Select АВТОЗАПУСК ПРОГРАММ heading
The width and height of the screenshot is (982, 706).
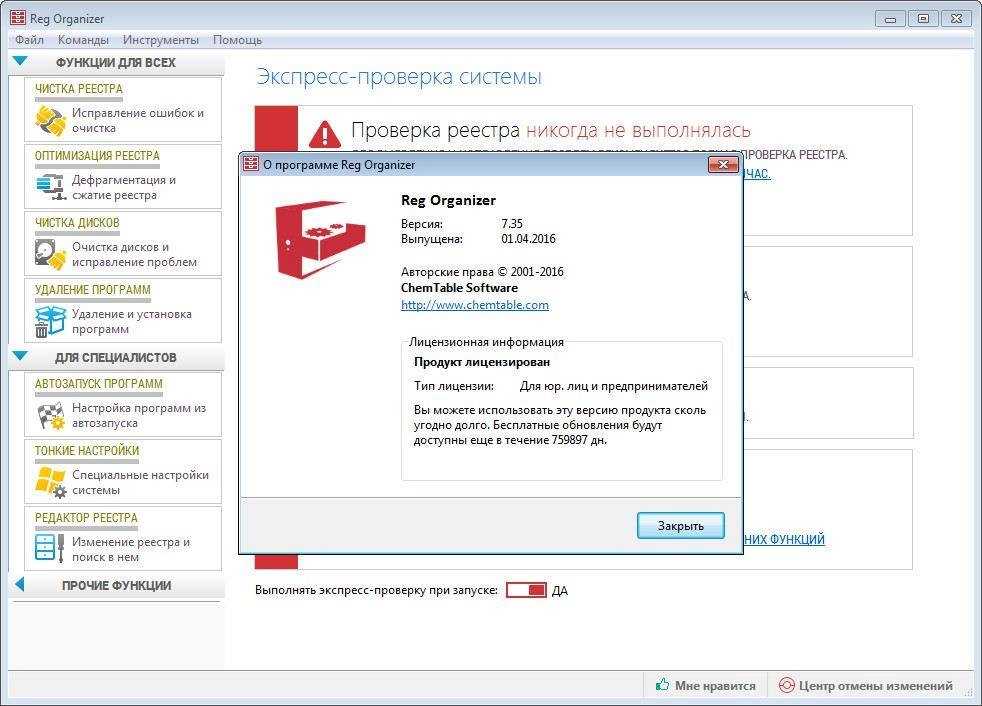[99, 383]
